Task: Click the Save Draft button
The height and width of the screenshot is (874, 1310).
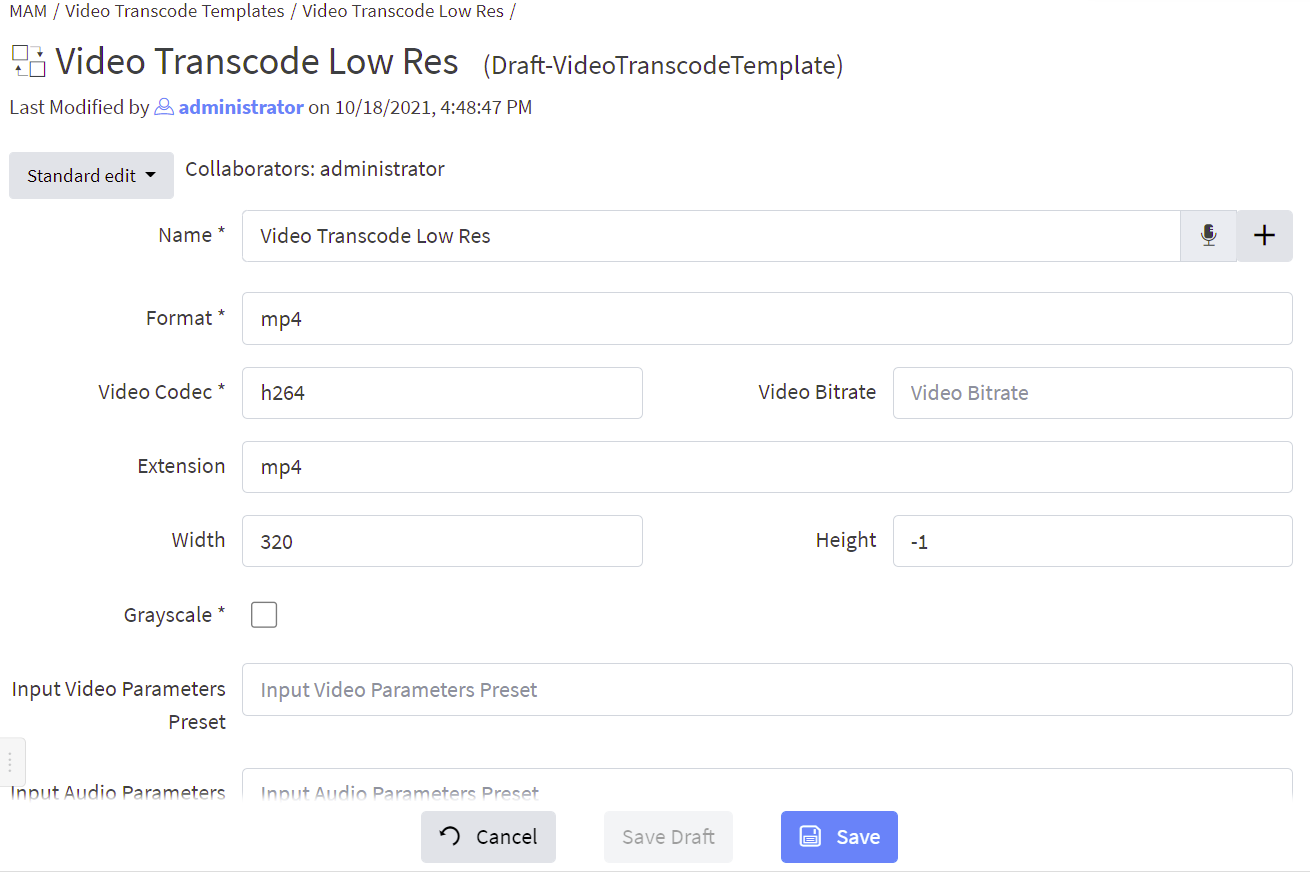Action: click(x=668, y=837)
